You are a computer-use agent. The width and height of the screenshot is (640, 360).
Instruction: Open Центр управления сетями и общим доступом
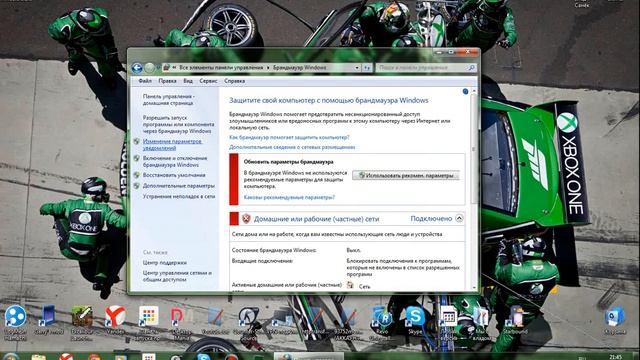click(177, 276)
